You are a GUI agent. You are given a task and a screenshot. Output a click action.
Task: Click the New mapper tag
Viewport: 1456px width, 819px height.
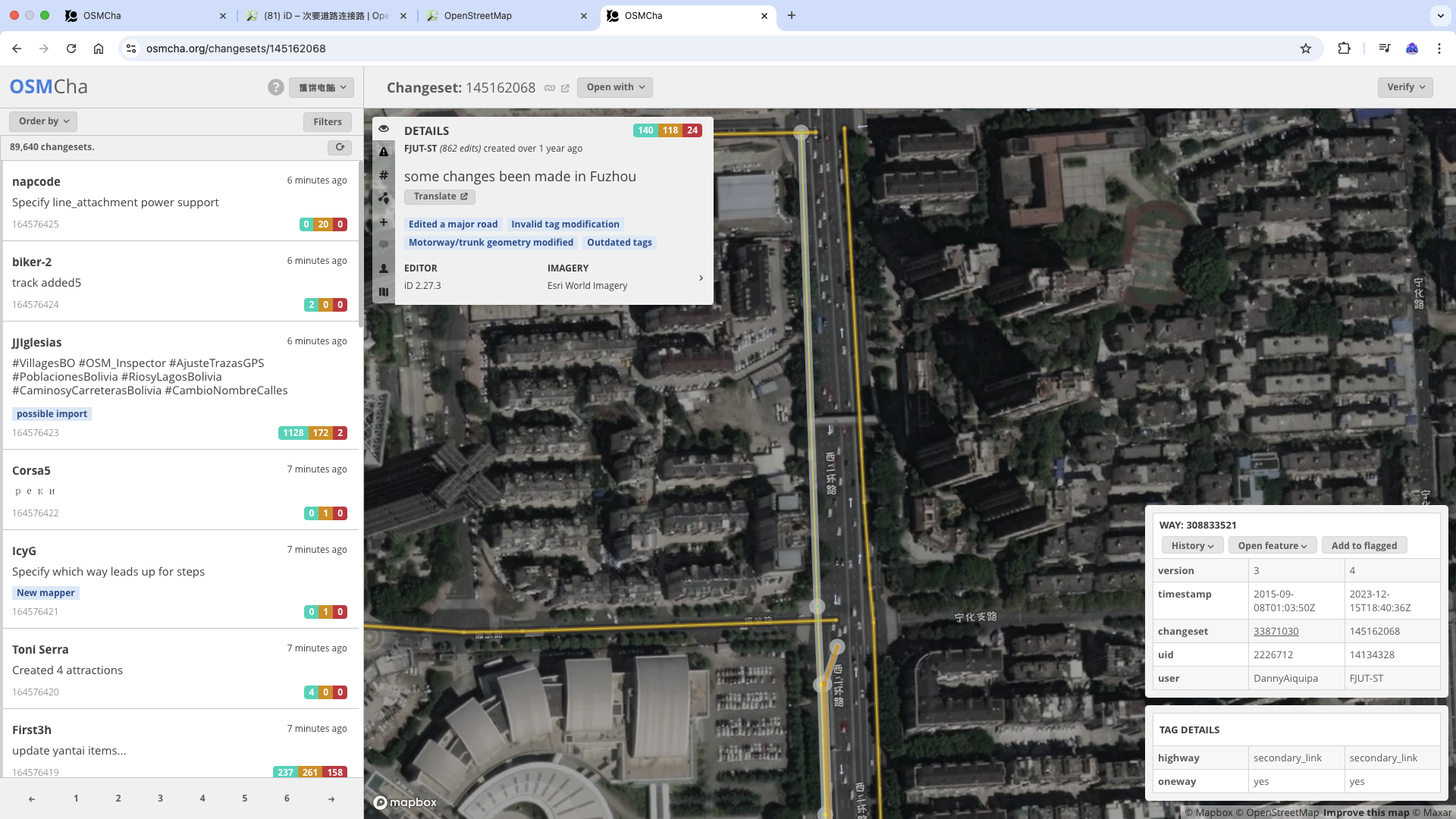[x=45, y=593]
